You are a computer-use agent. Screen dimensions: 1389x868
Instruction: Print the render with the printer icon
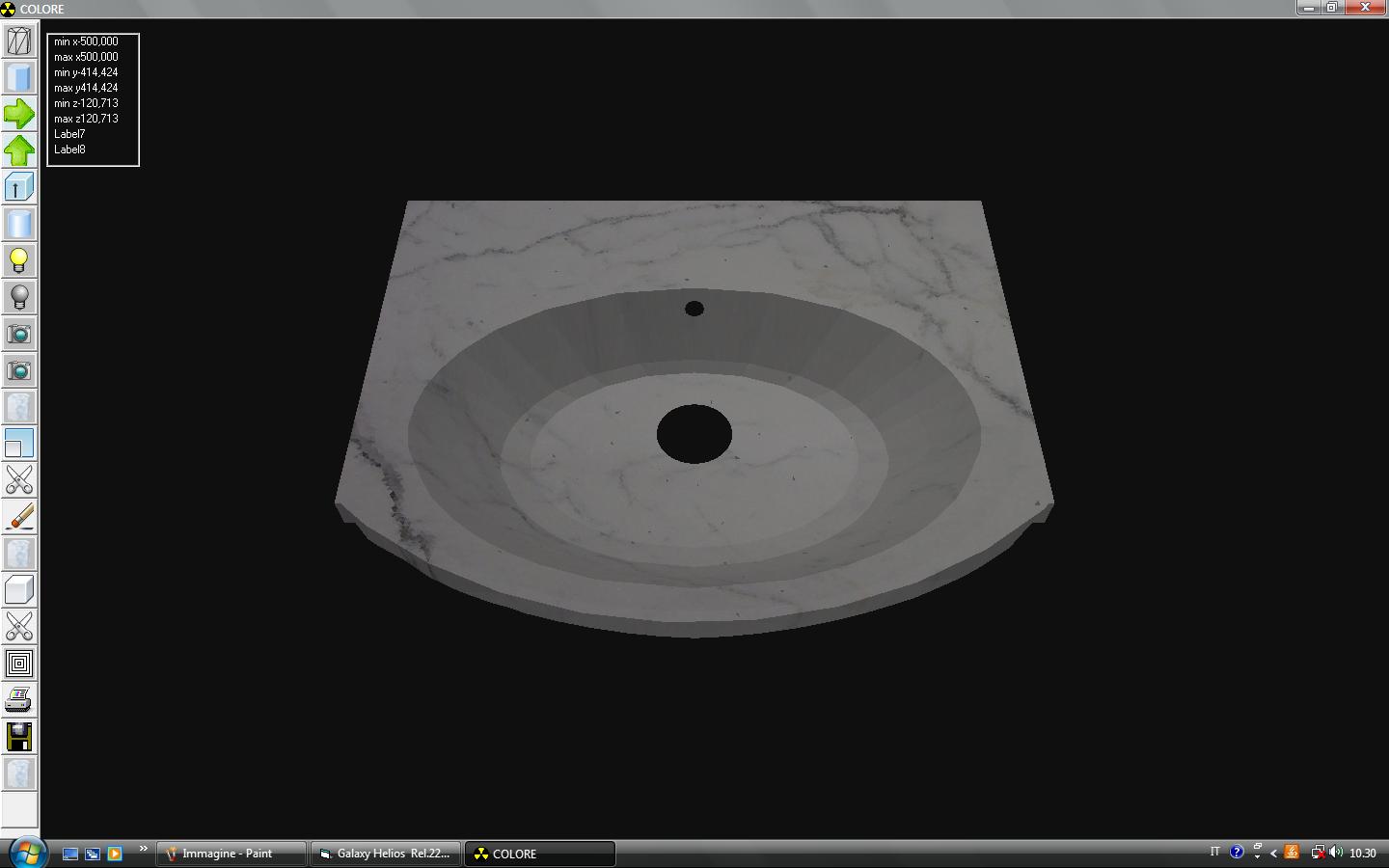(19, 700)
